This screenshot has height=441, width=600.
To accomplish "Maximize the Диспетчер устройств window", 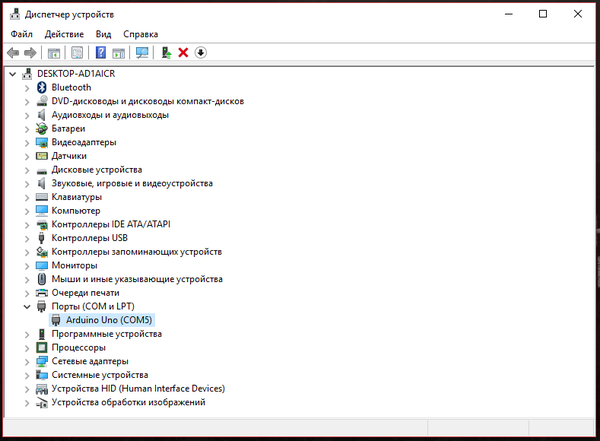I will [x=543, y=14].
